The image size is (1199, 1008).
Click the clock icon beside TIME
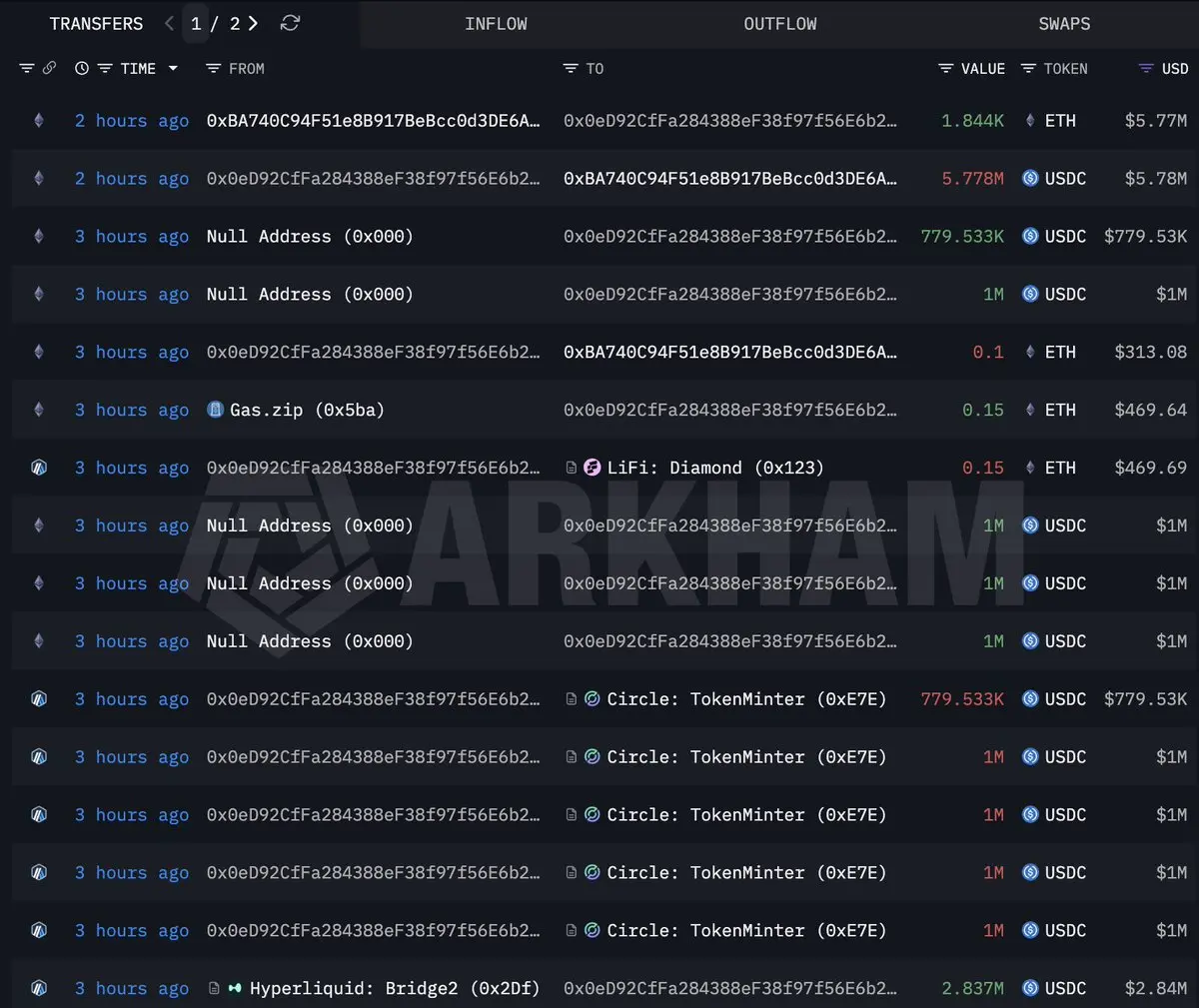tap(82, 68)
